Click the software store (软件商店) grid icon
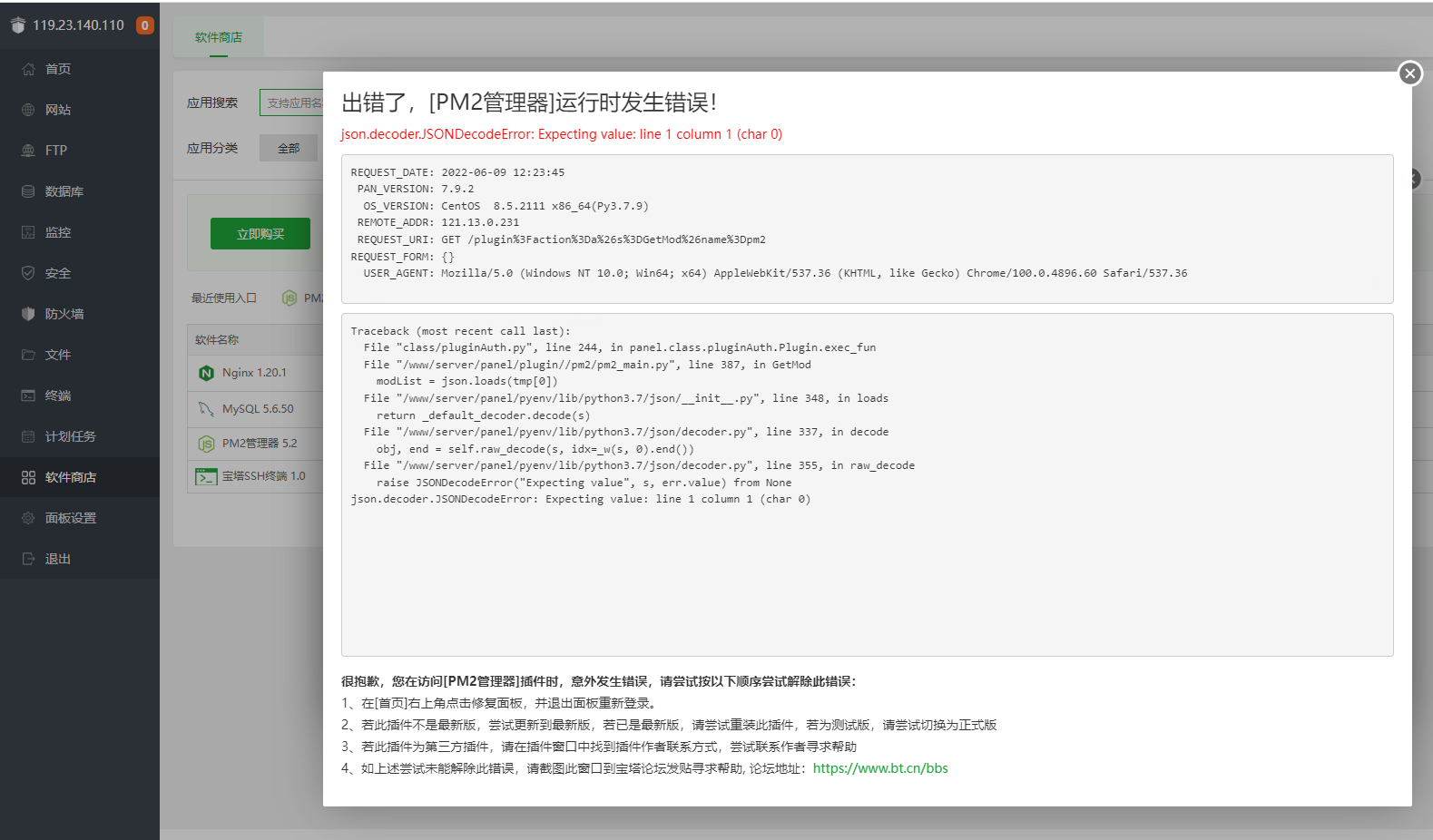Viewport: 1433px width, 840px height. pos(28,477)
